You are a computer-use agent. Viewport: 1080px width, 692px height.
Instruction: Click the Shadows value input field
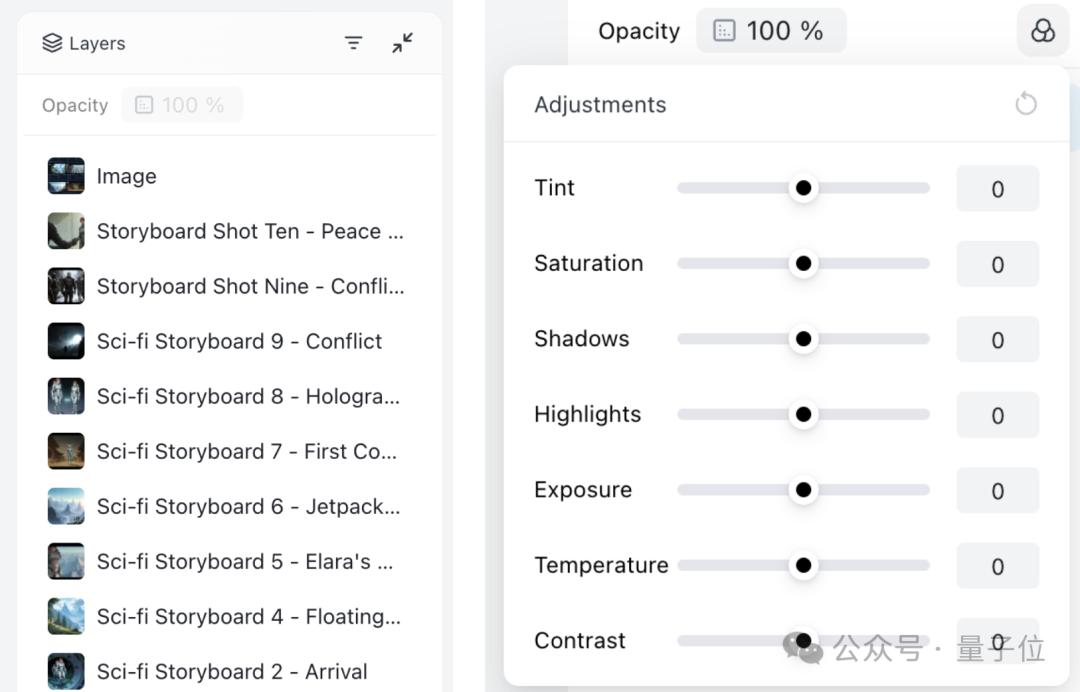pos(997,340)
